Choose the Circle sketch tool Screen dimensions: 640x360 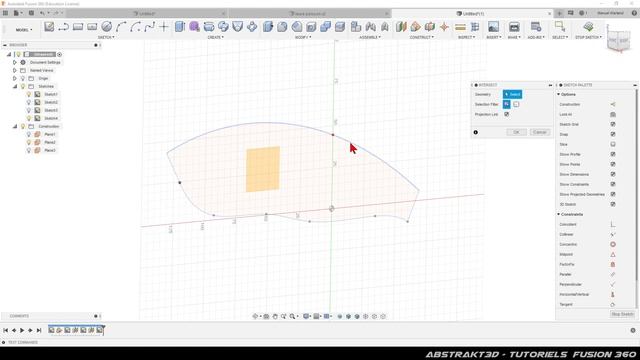coord(107,27)
